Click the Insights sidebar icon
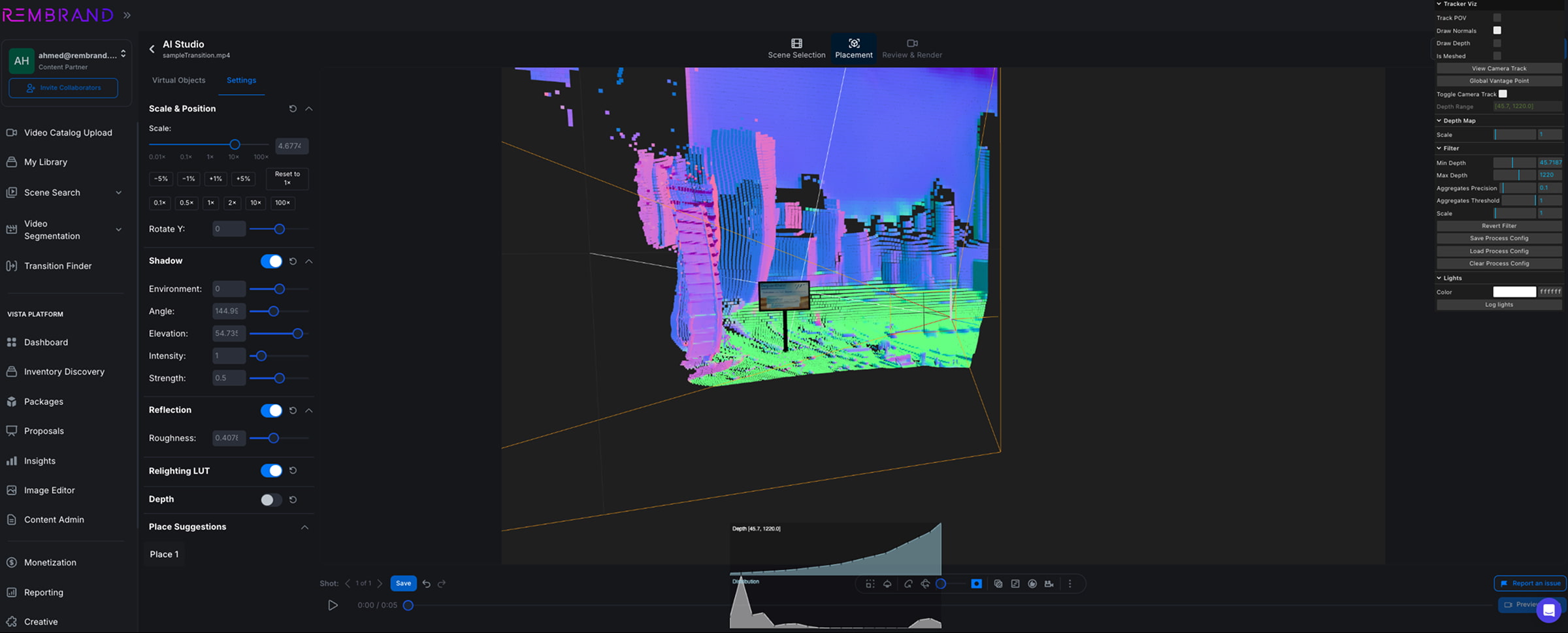 [x=12, y=461]
